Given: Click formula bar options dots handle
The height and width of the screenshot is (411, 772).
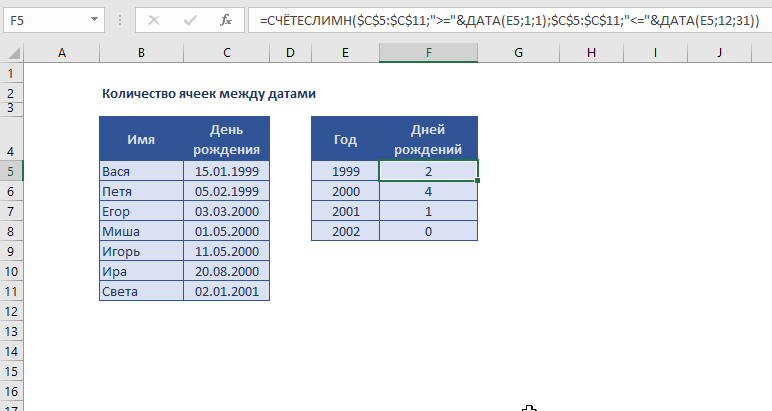Looking at the screenshot, I should tap(120, 20).
